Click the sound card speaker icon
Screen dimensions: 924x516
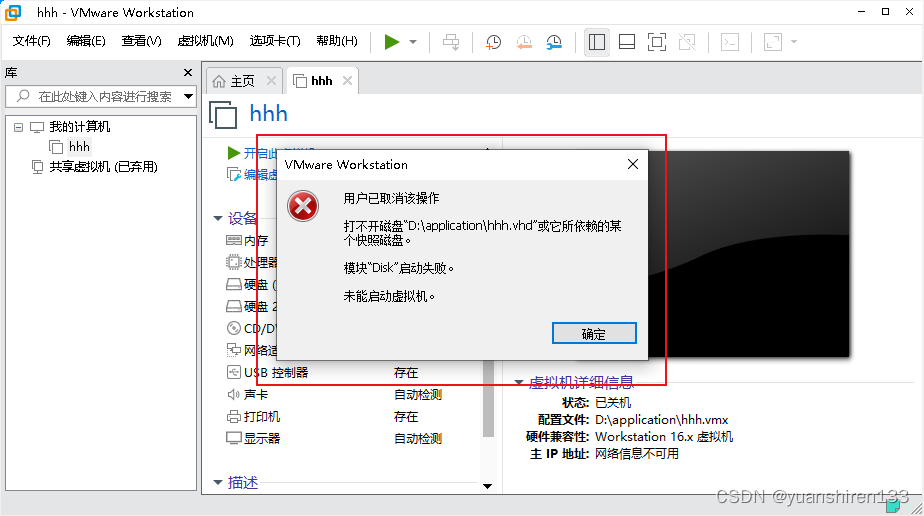pyautogui.click(x=234, y=394)
